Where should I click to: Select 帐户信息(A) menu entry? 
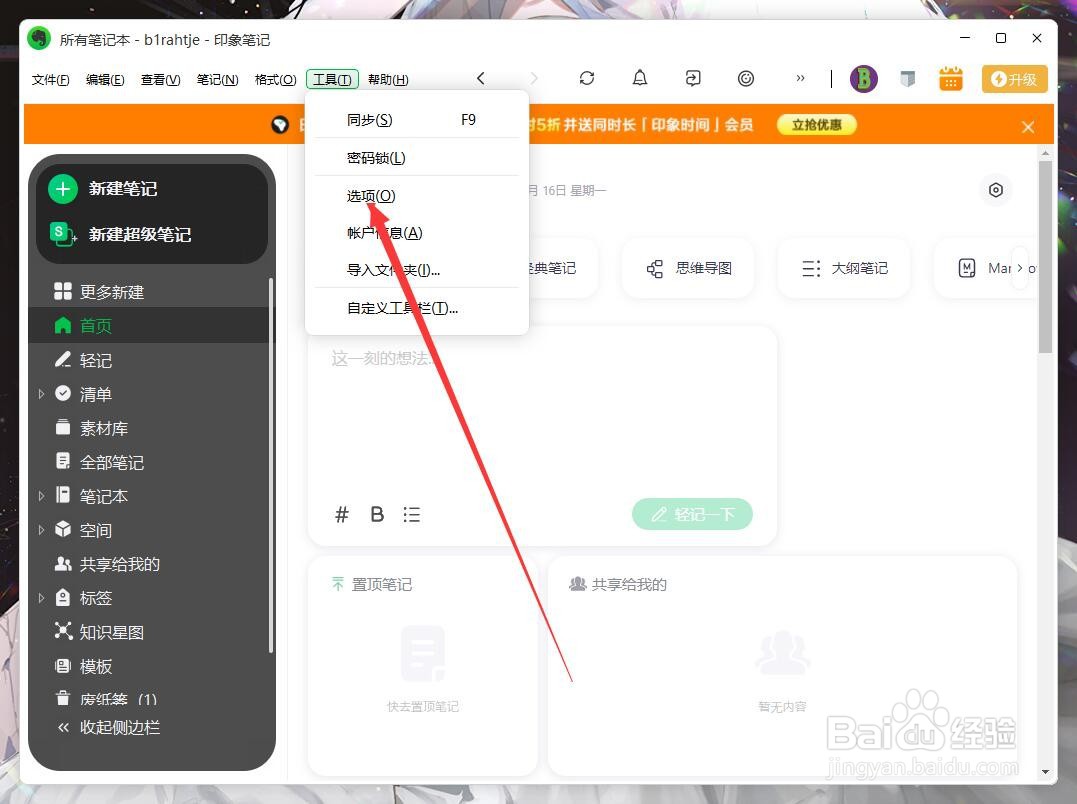tap(417, 233)
